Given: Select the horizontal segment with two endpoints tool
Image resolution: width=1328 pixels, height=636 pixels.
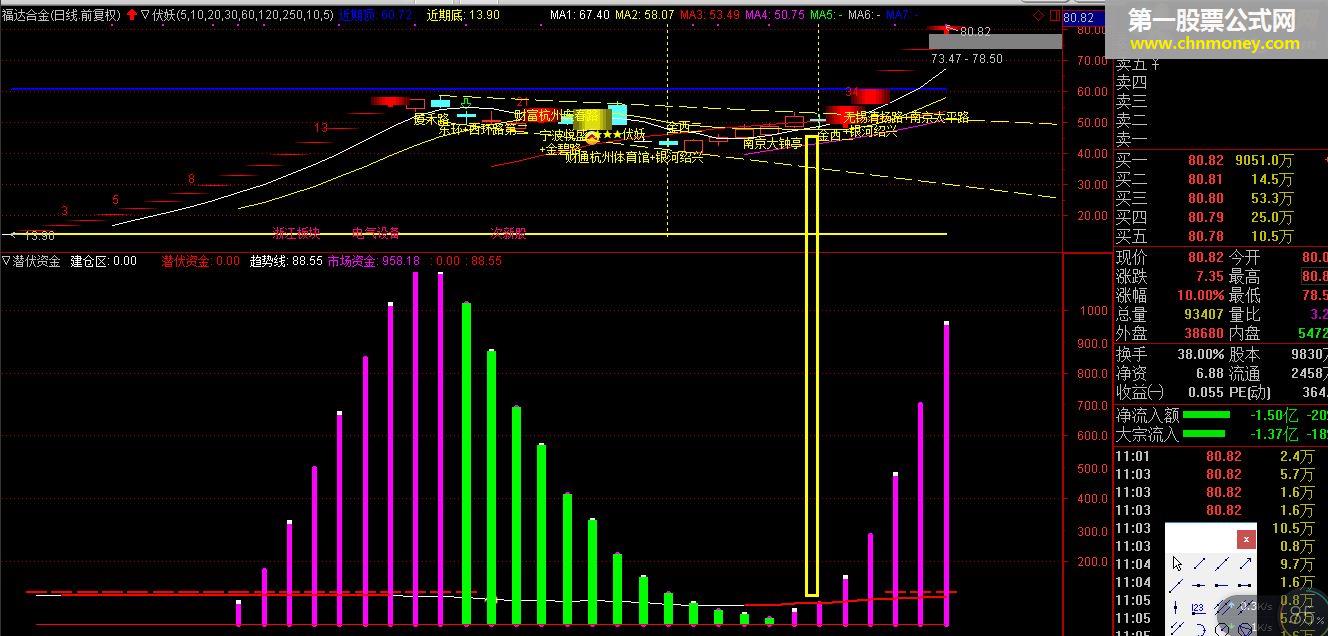Looking at the screenshot, I should point(1244,585).
